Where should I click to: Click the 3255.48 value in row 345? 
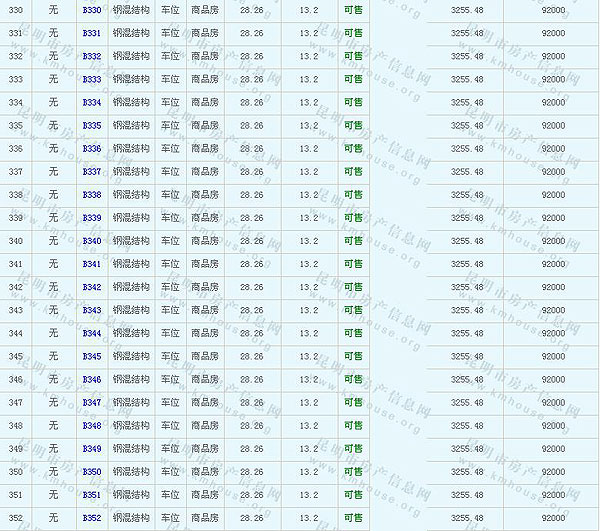coord(467,356)
